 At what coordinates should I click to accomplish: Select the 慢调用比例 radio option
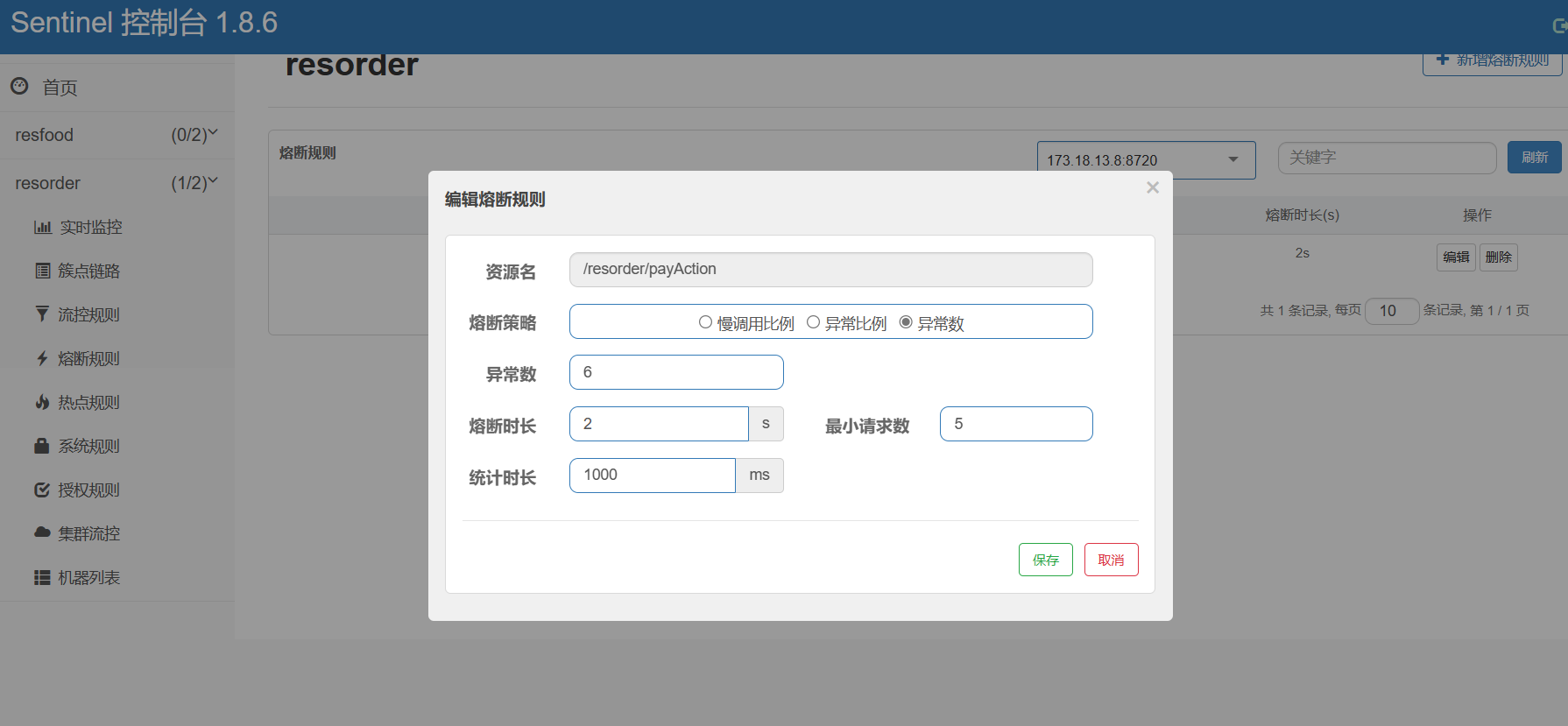pyautogui.click(x=705, y=322)
